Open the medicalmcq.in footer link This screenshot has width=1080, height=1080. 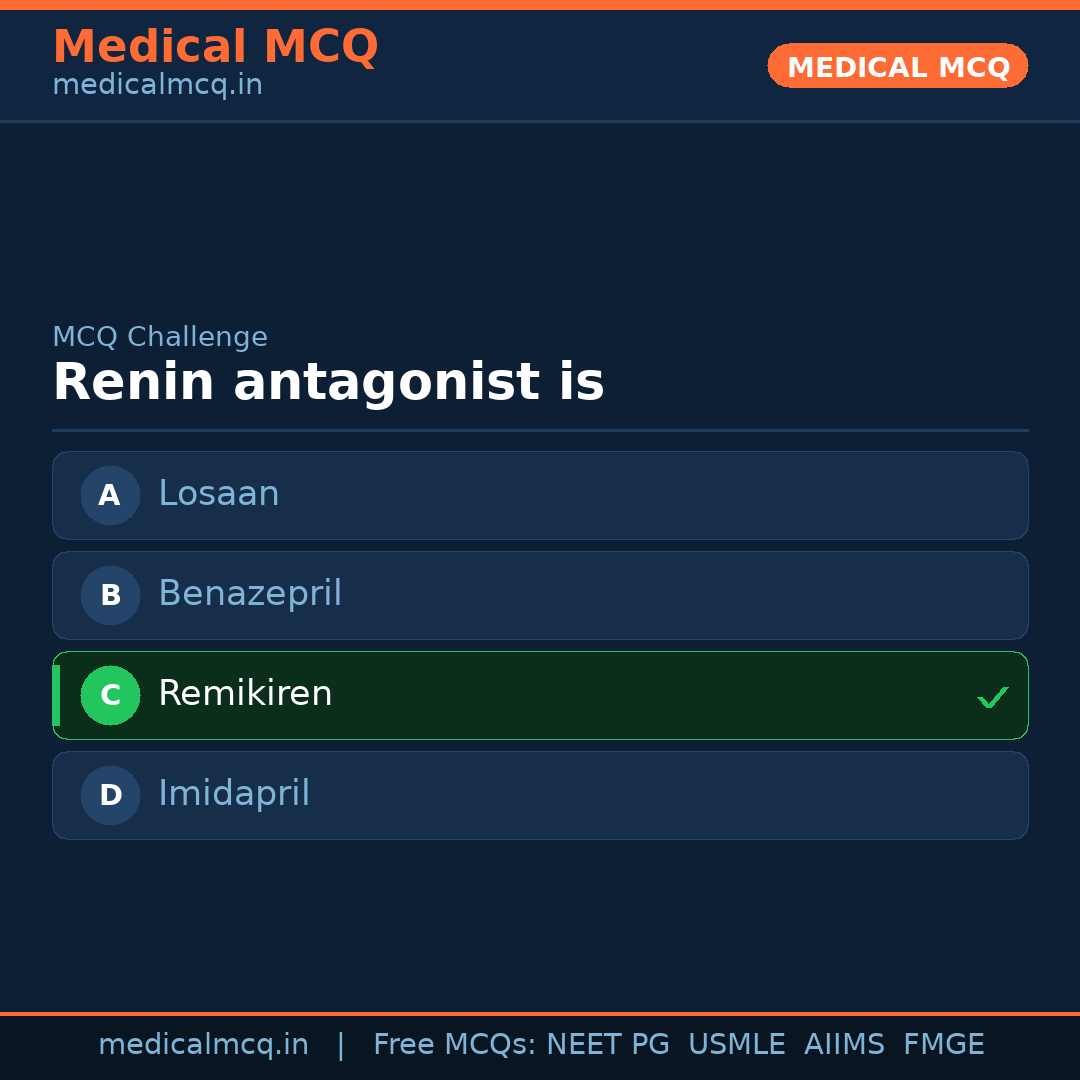coord(204,1044)
